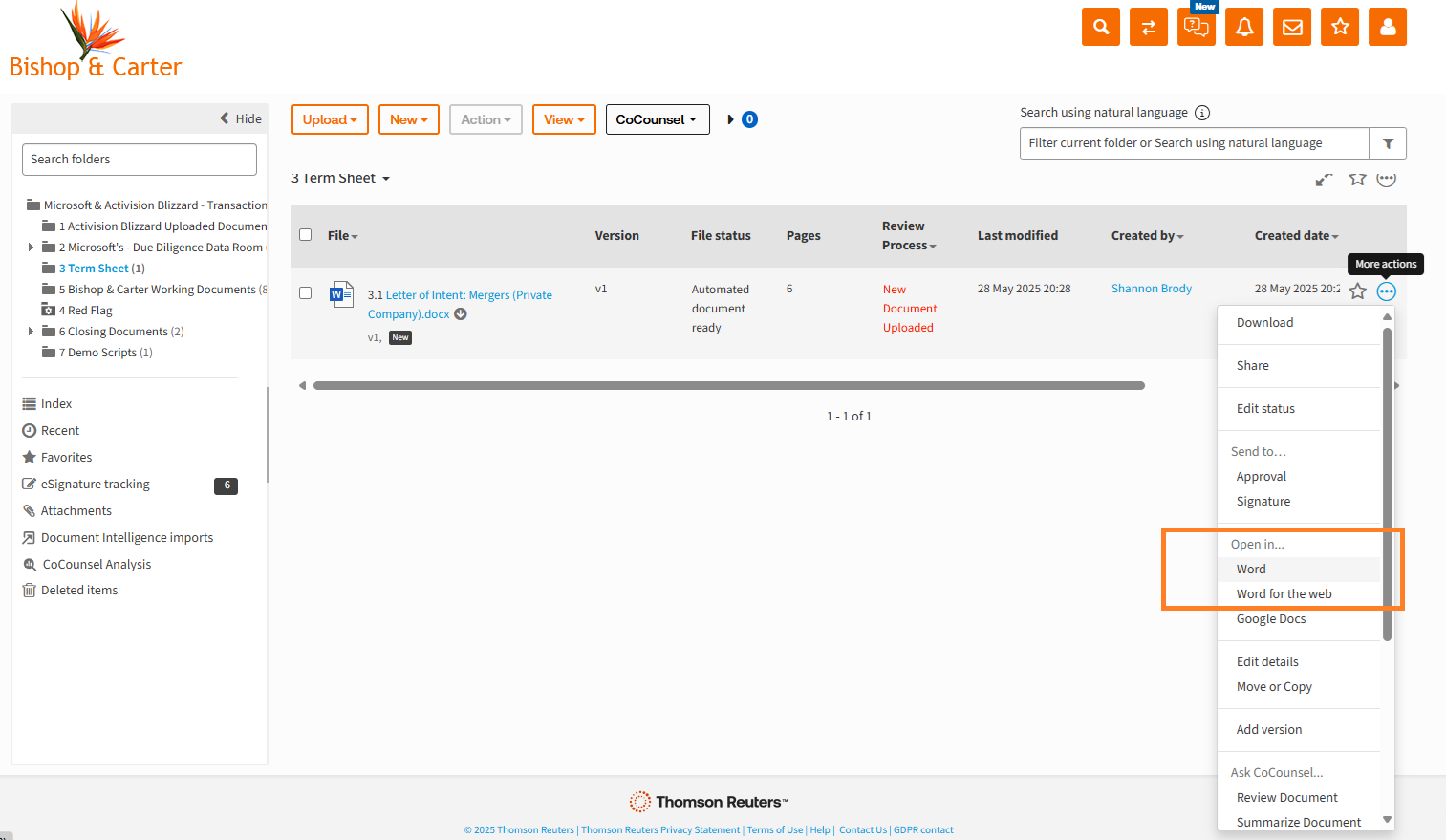Screen dimensions: 1446x840
Task: Click the horizontal table scrollbar
Action: point(729,386)
